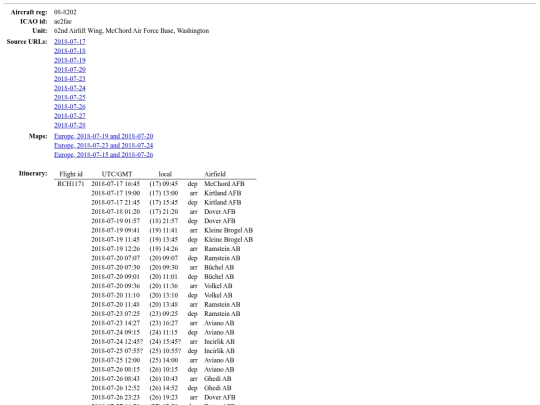Open Europe map for 2018-07-19 and 2018-07-20

[x=104, y=136]
